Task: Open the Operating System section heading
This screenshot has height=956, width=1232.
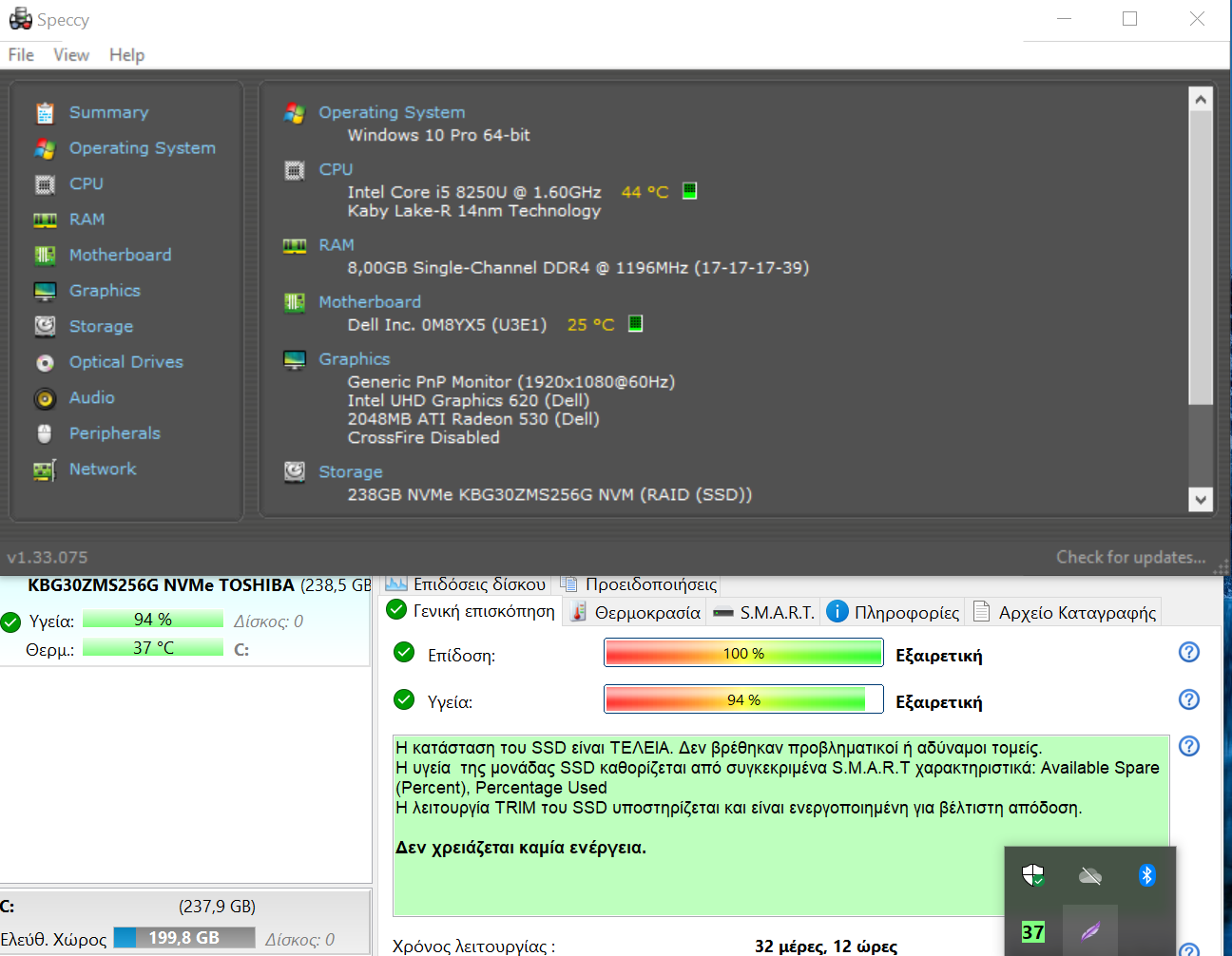Action: pos(392,112)
